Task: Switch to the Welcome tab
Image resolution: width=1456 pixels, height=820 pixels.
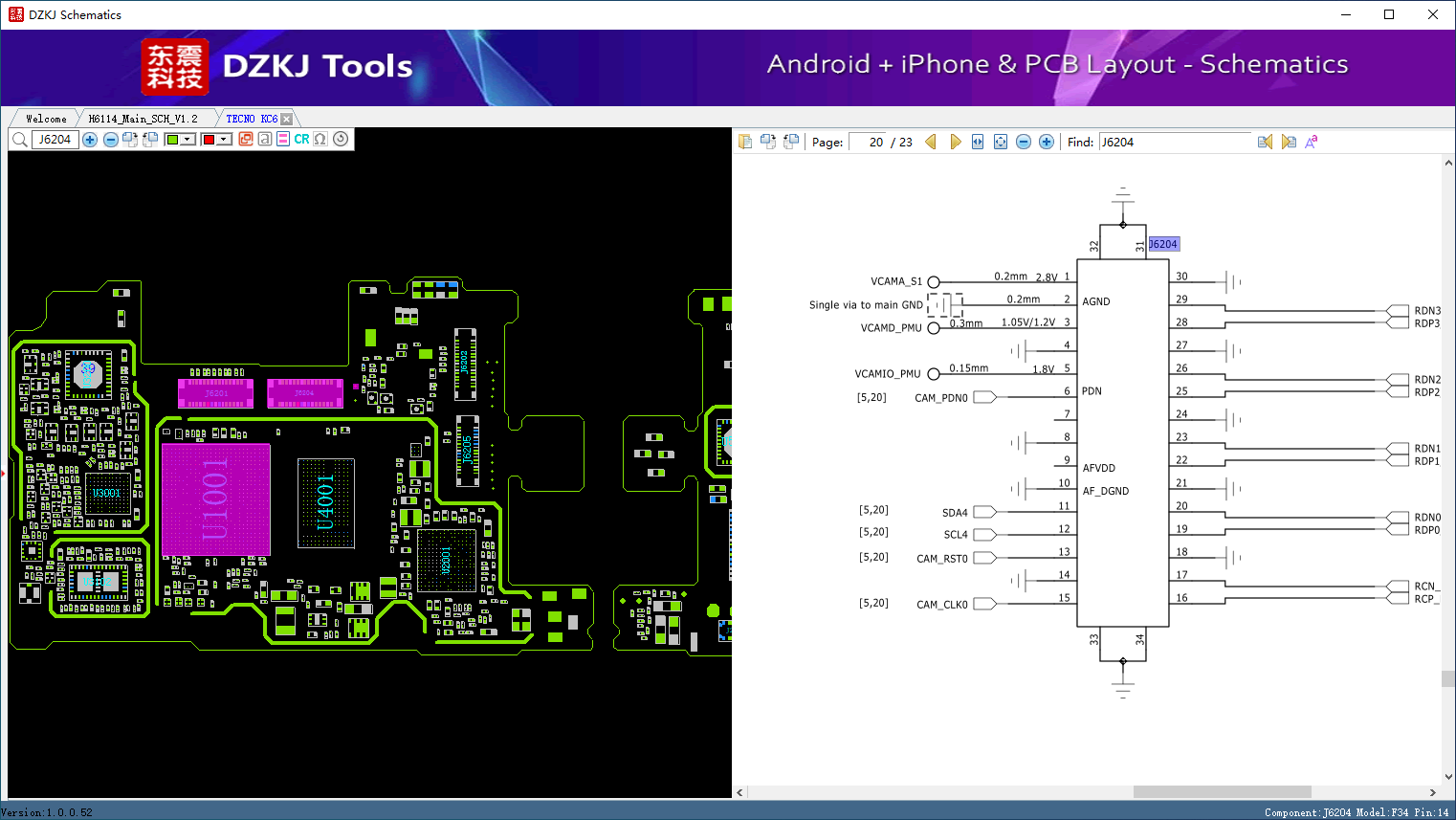Action: click(46, 119)
